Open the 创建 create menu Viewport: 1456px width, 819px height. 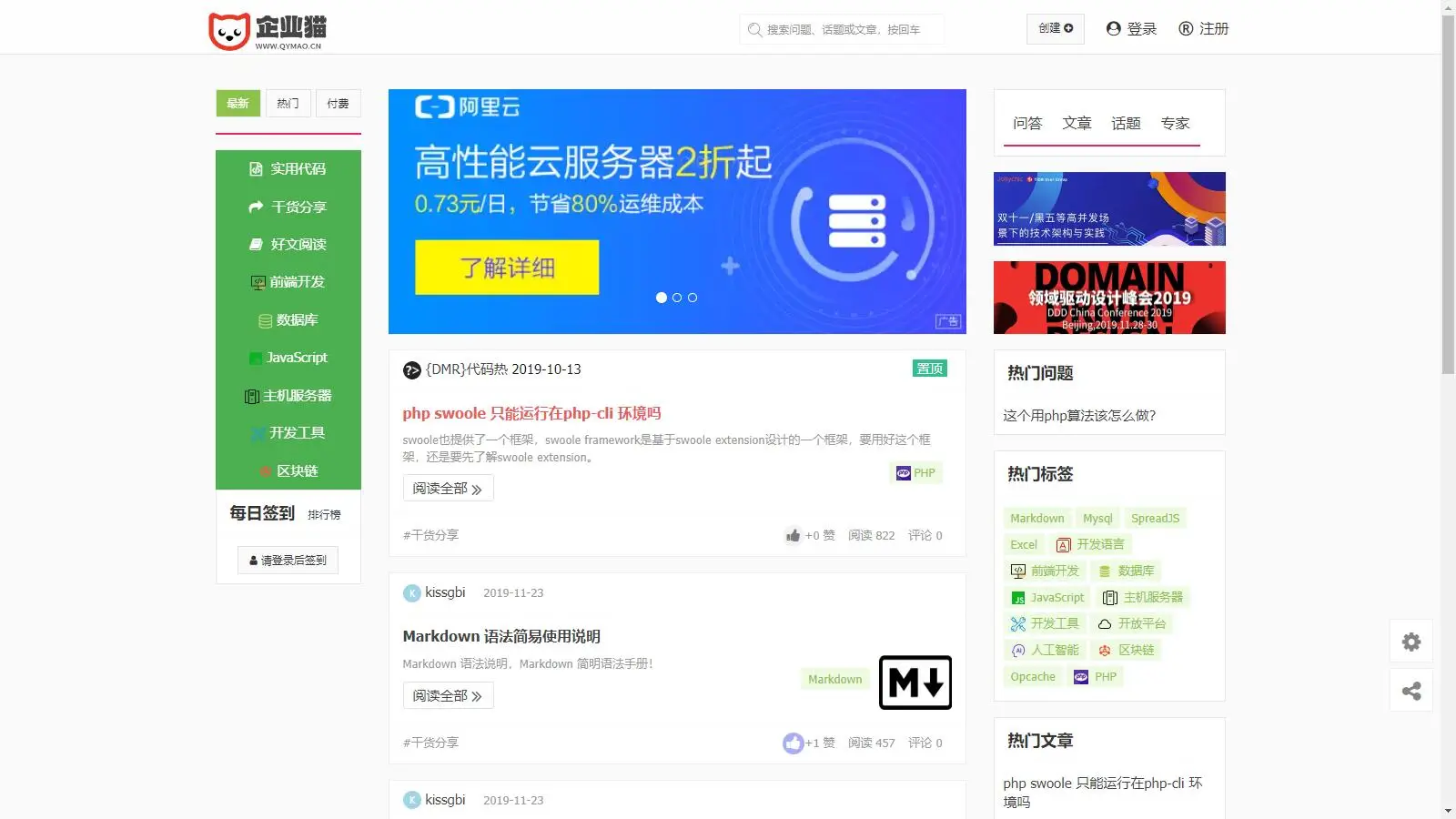tap(1055, 28)
